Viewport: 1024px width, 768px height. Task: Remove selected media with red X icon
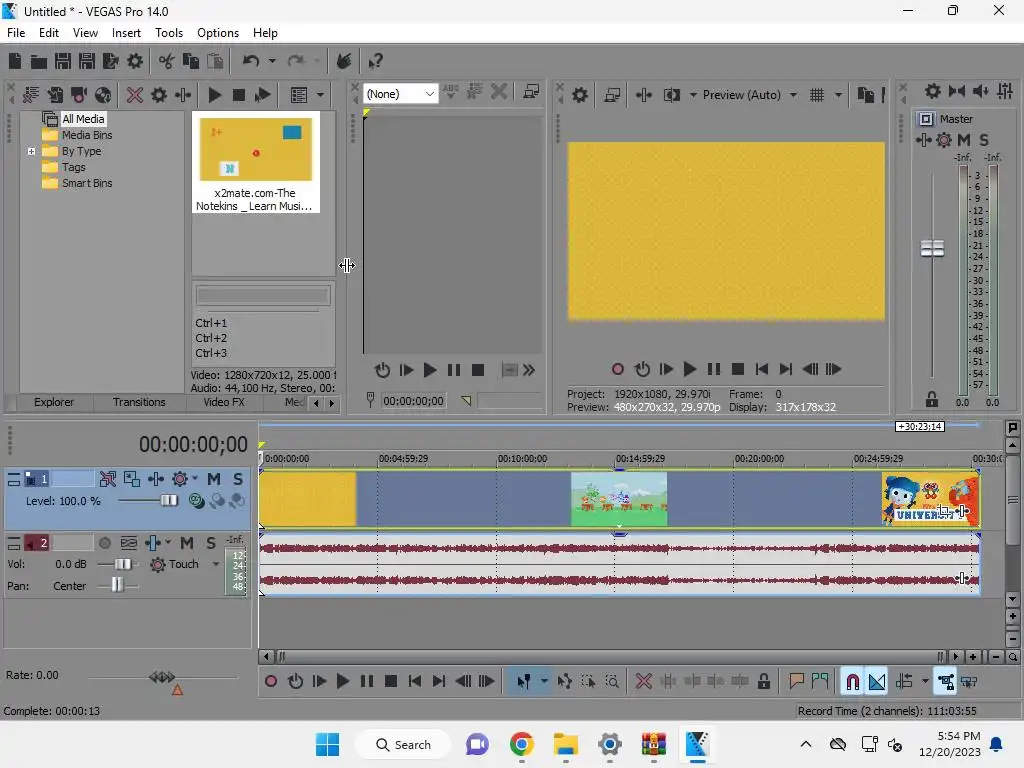pos(135,95)
